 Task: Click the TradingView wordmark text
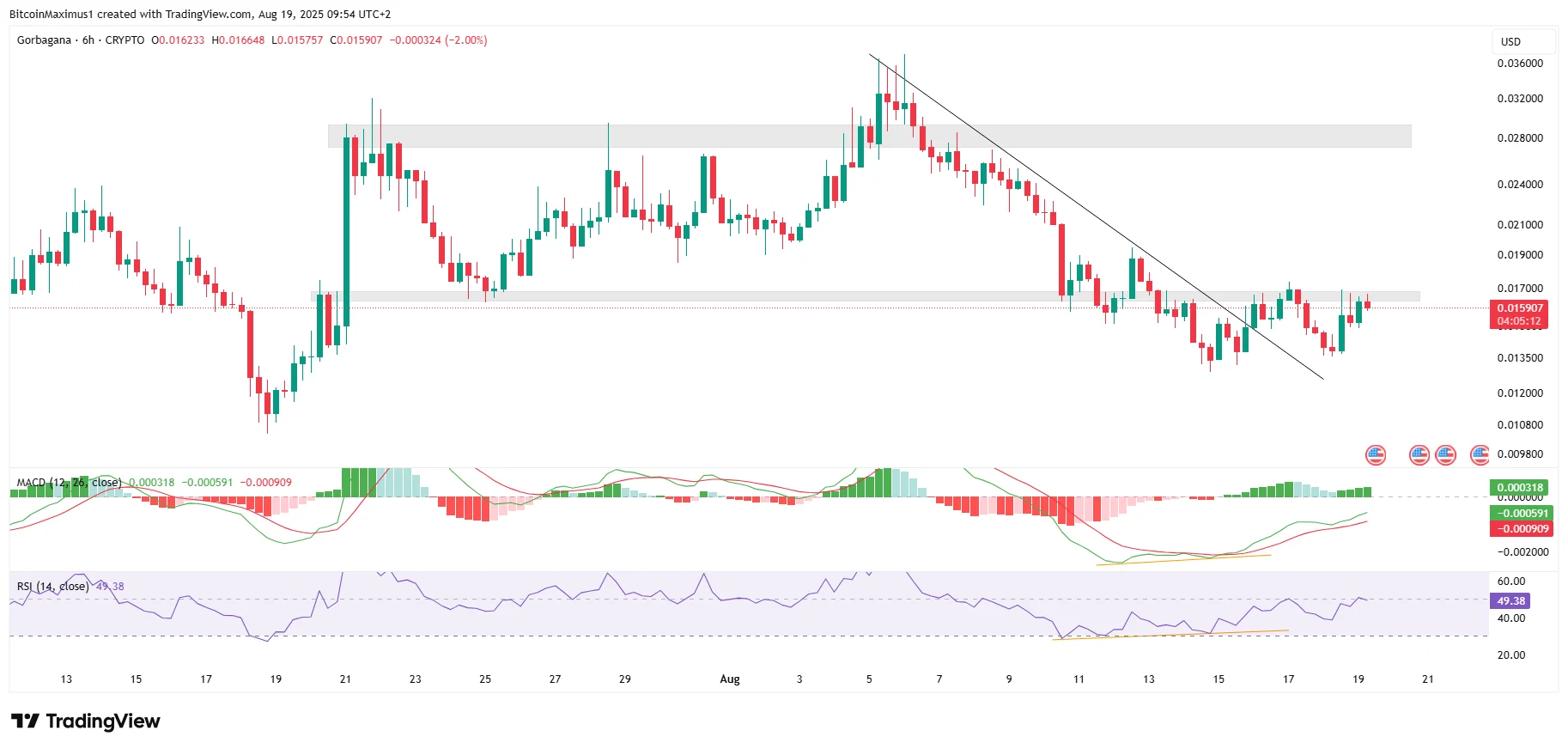103,721
